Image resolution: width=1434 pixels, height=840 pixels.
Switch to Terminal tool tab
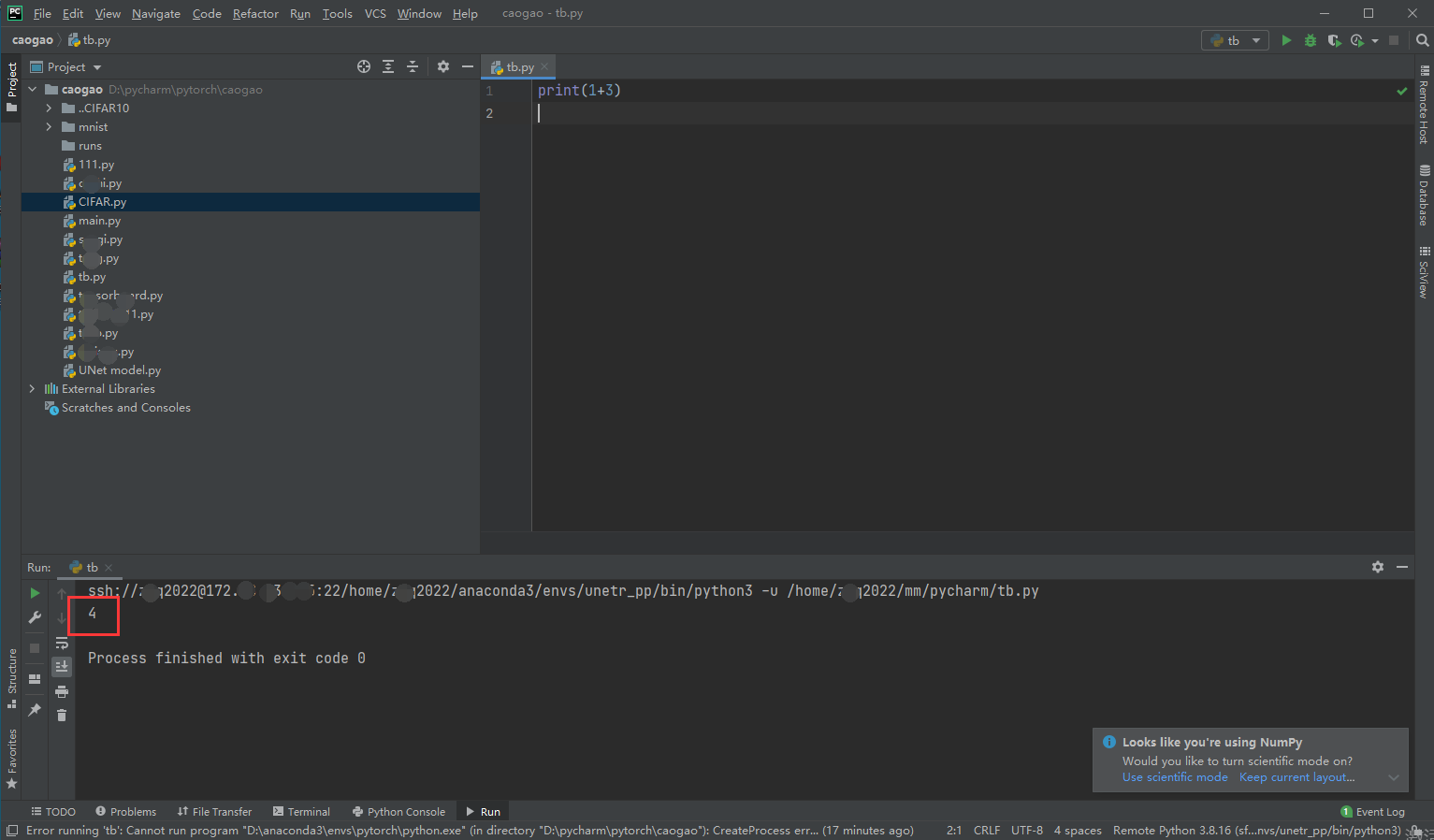pos(301,812)
